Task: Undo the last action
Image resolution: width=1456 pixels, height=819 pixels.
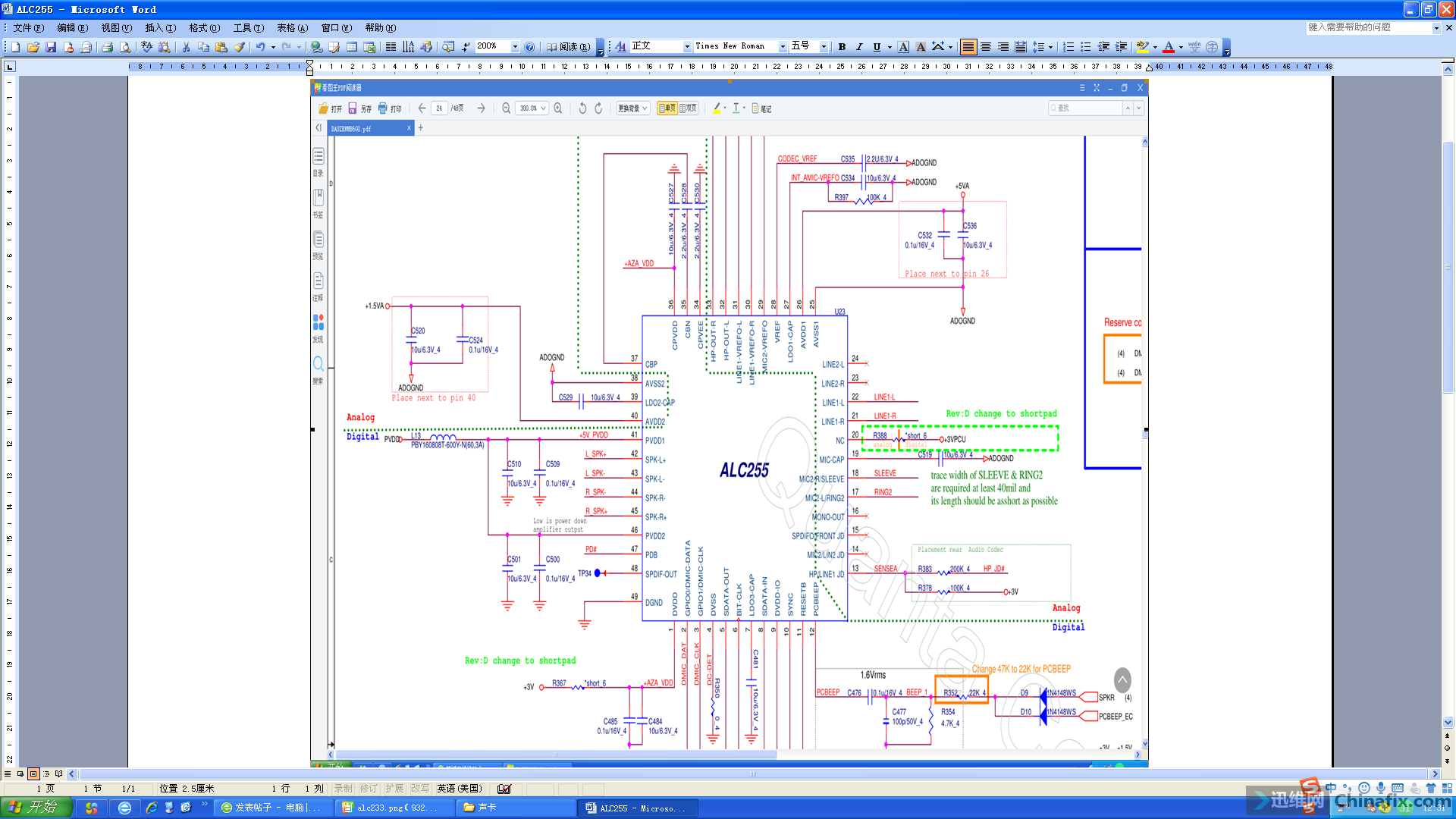Action: 260,47
